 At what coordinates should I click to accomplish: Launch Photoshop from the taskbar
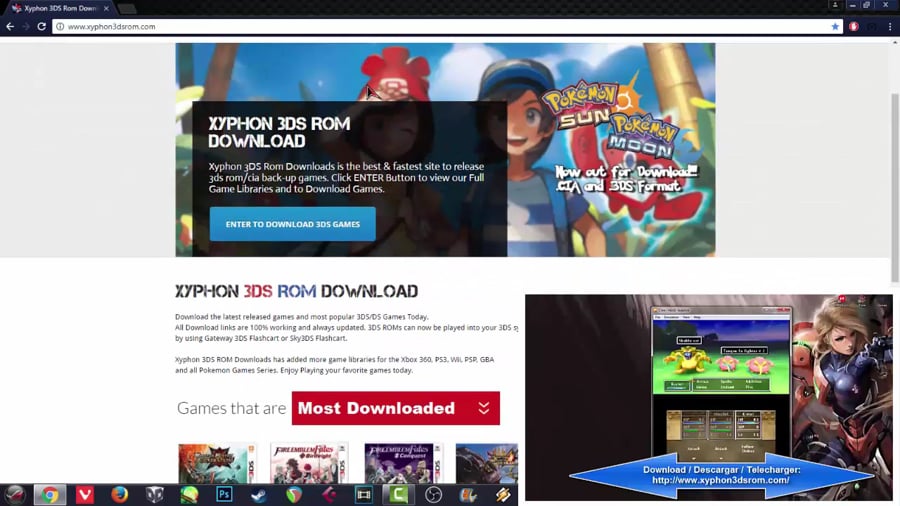pos(224,495)
